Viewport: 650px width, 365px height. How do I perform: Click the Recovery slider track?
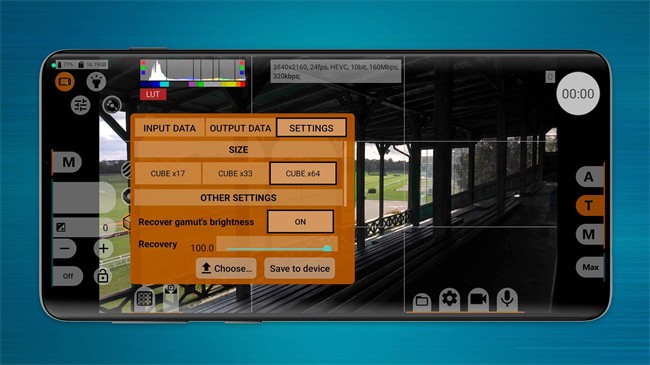coord(277,248)
